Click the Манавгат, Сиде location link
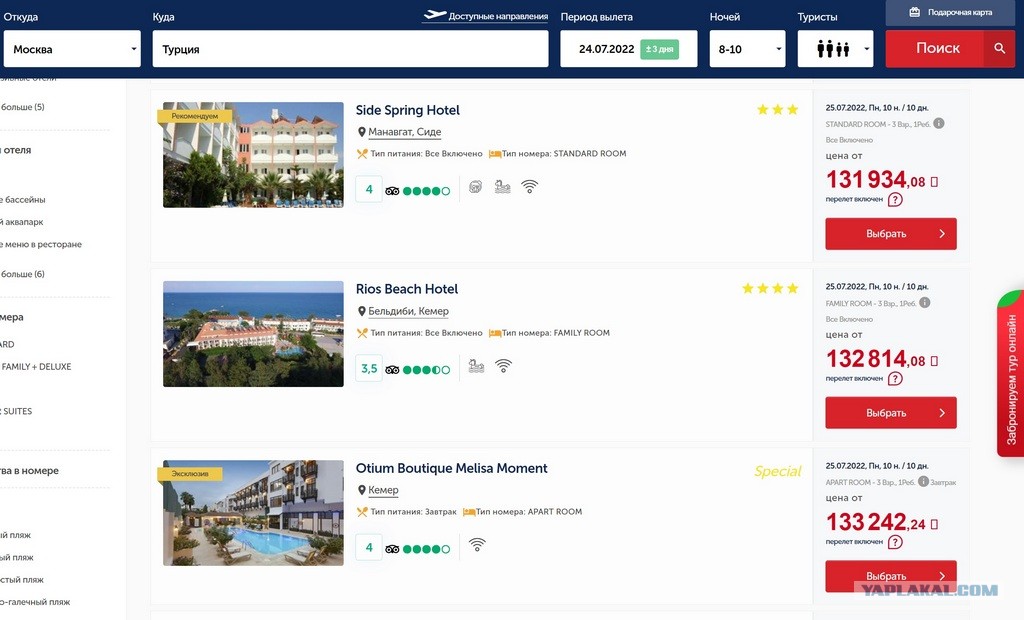 (405, 132)
